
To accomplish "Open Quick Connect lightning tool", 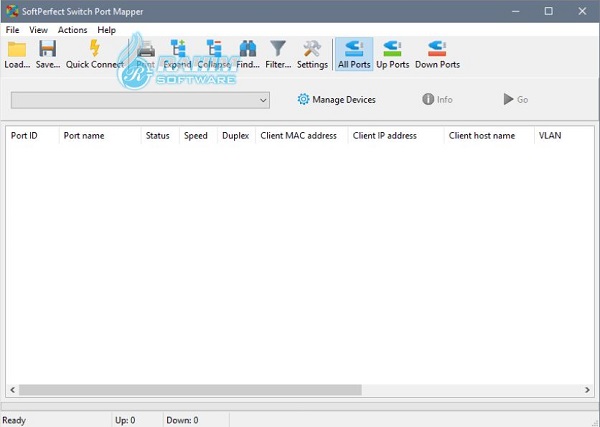I will click(95, 48).
